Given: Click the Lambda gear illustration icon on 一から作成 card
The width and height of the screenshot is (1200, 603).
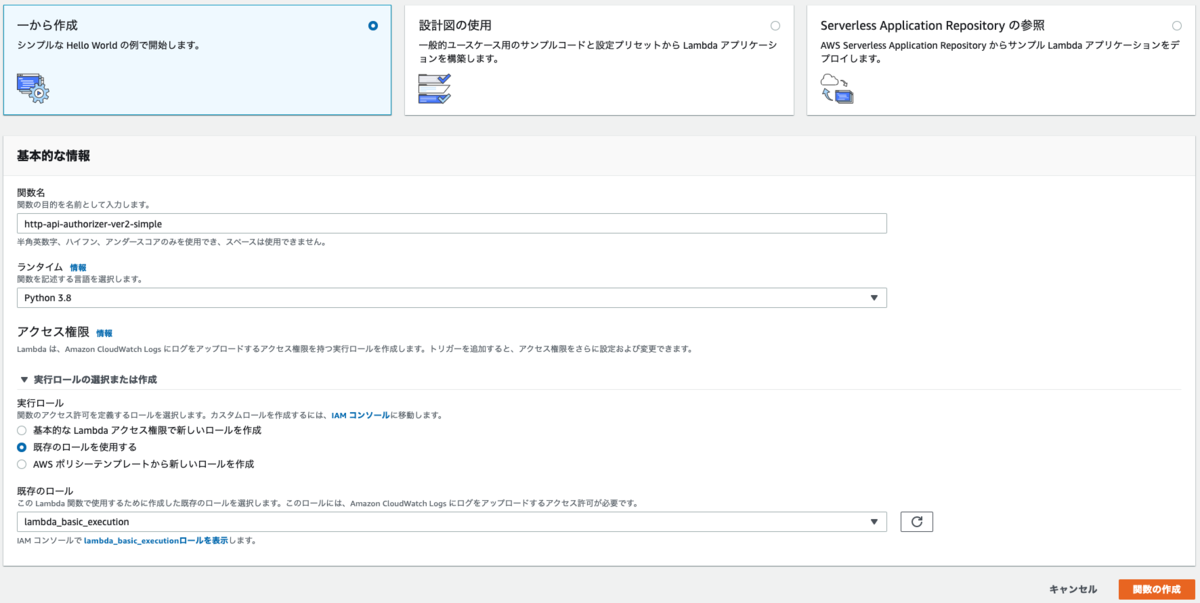Looking at the screenshot, I should click(x=33, y=87).
